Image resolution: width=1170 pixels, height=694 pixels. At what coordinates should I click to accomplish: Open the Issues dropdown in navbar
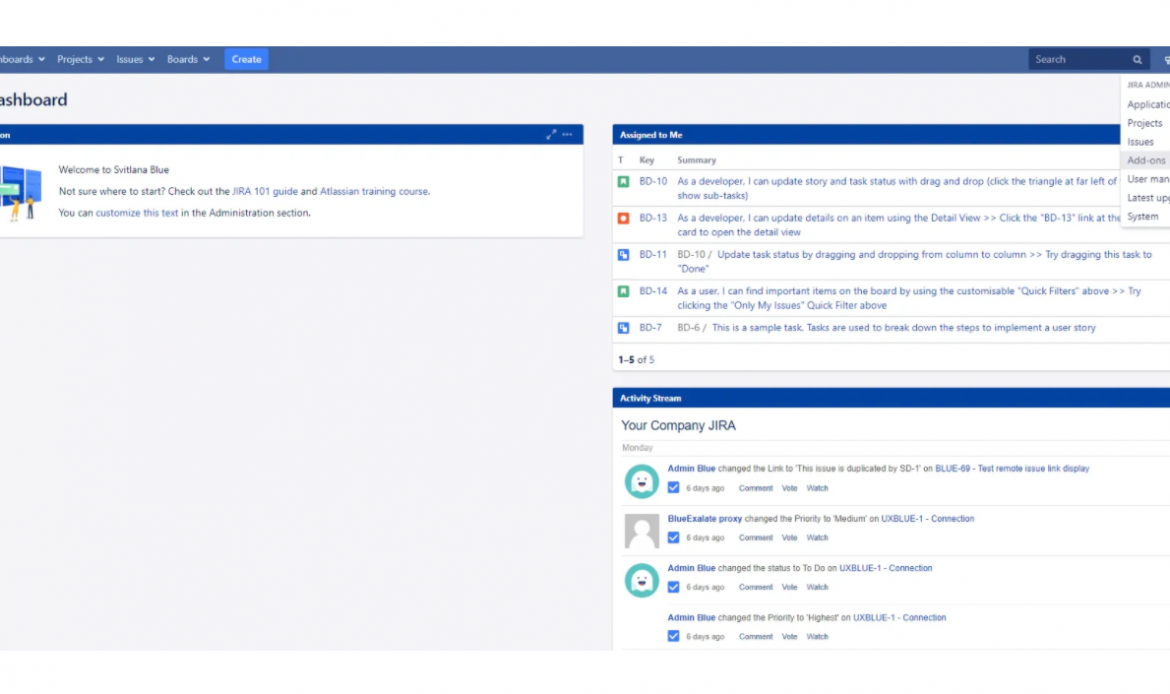(135, 59)
